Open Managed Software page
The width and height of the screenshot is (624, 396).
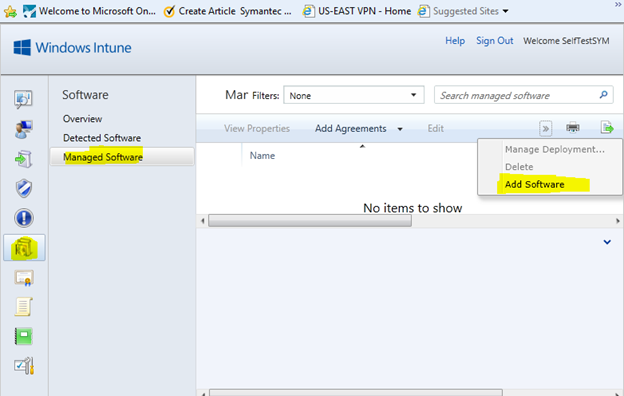coord(122,157)
